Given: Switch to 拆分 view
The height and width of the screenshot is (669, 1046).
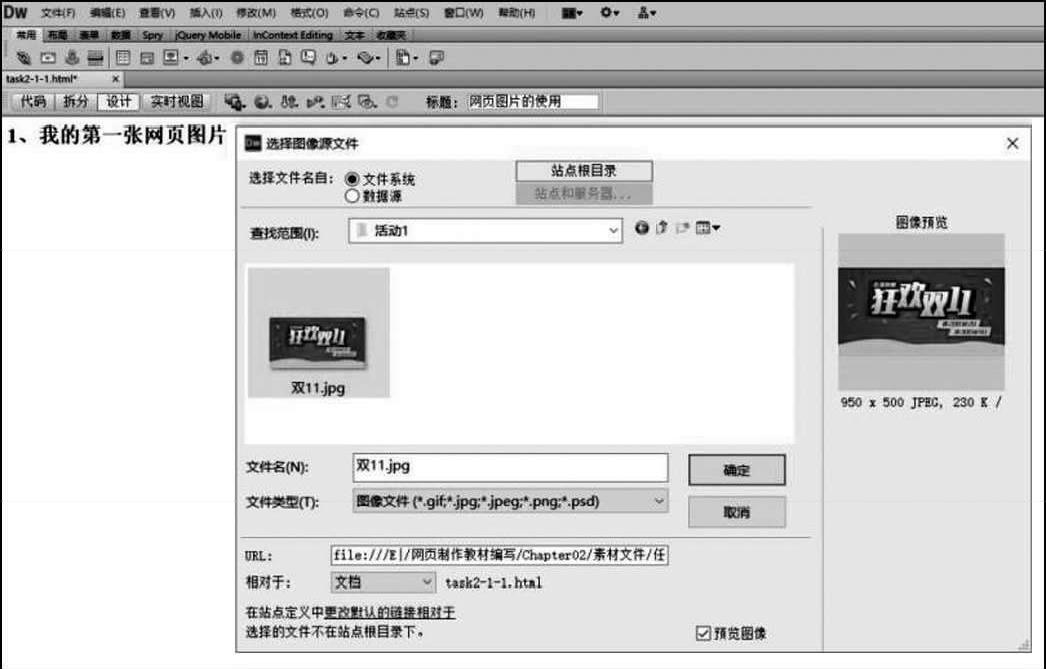Looking at the screenshot, I should 75,101.
